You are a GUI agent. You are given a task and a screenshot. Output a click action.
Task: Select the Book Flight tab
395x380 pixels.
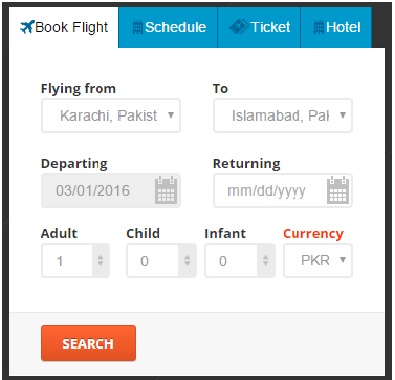pyautogui.click(x=64, y=27)
